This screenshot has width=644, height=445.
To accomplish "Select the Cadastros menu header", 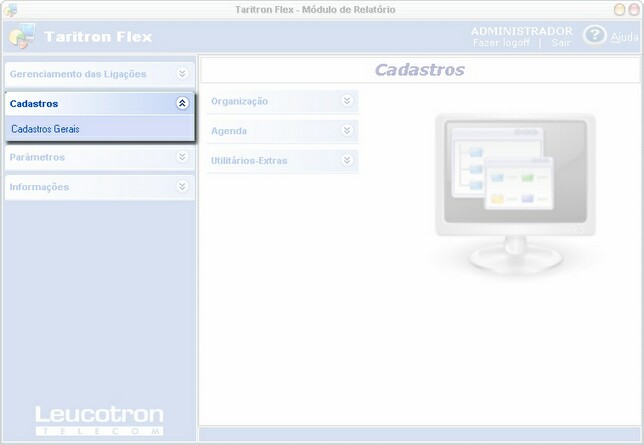I will [x=100, y=104].
